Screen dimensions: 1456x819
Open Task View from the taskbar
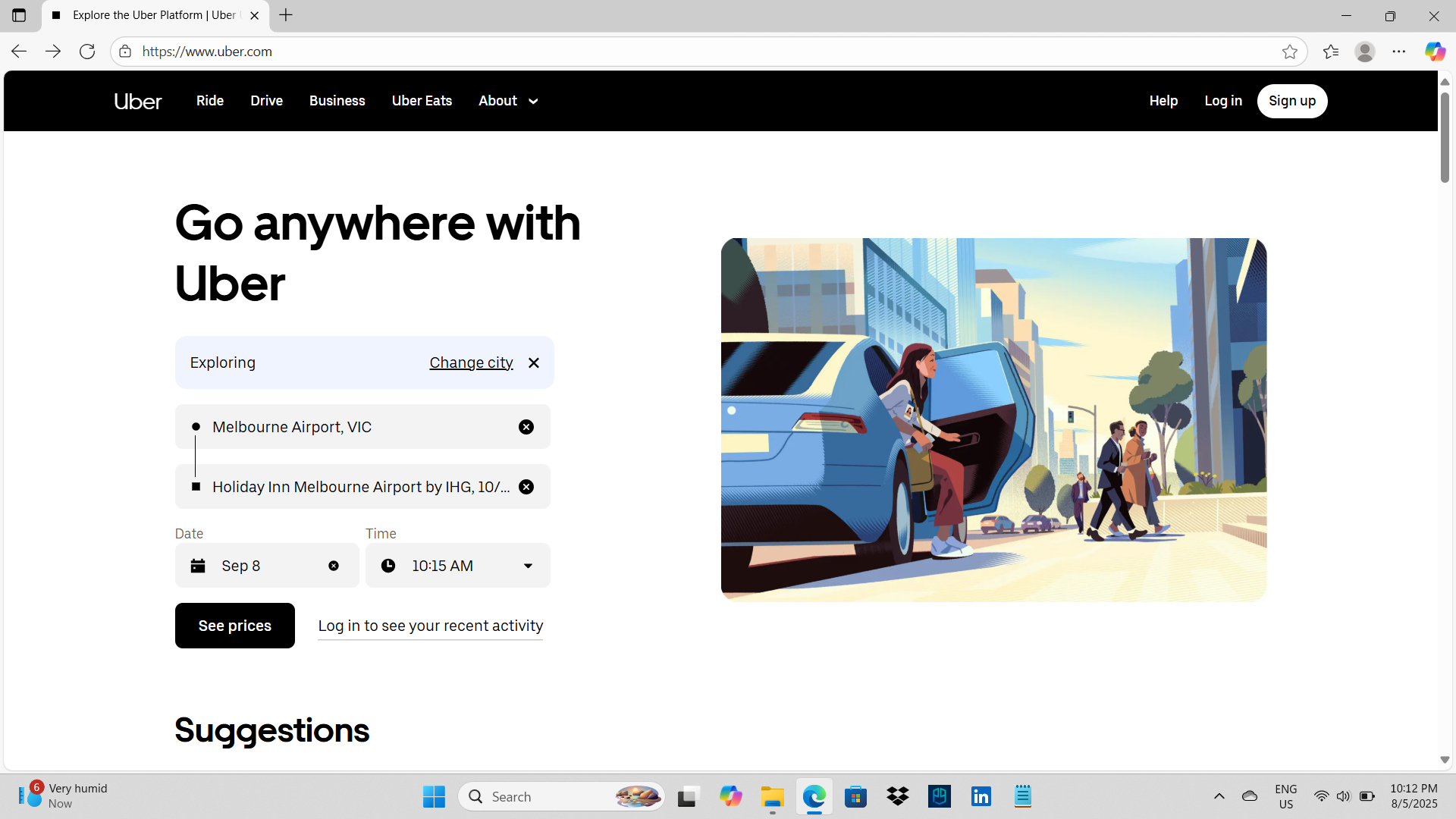pyautogui.click(x=687, y=797)
